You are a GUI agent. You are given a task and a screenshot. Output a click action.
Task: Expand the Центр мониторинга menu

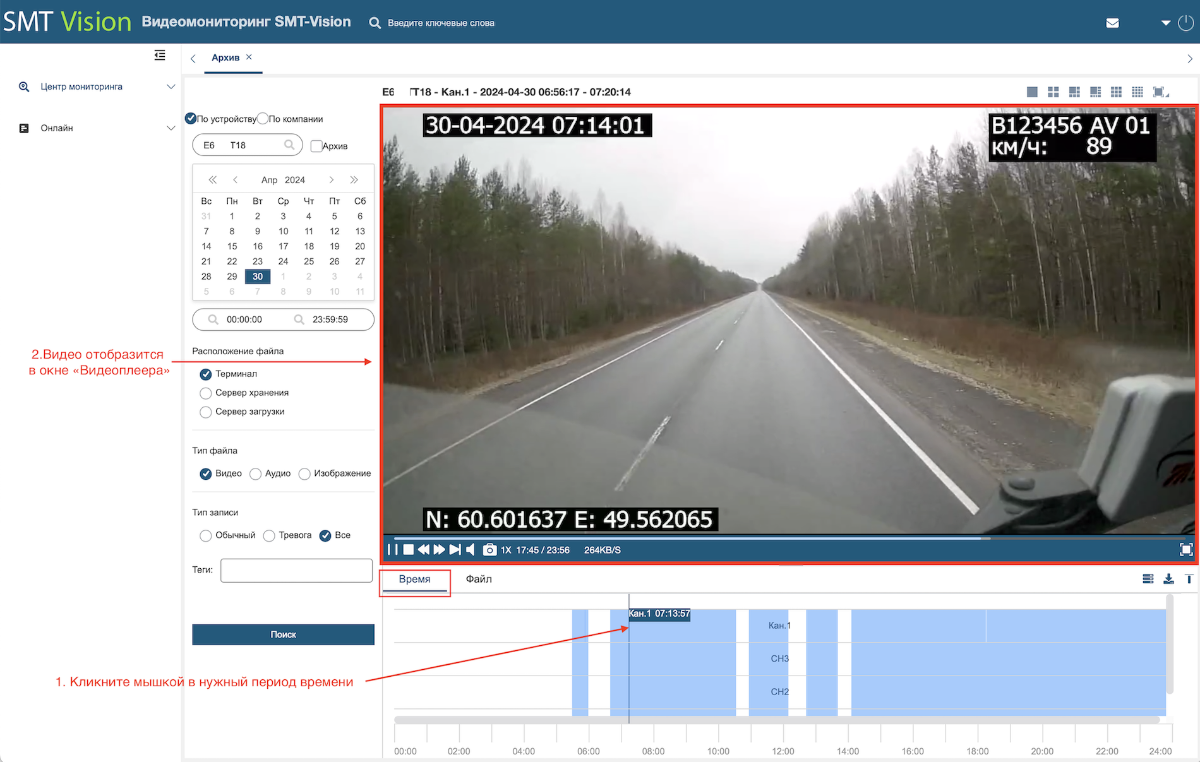pyautogui.click(x=97, y=87)
